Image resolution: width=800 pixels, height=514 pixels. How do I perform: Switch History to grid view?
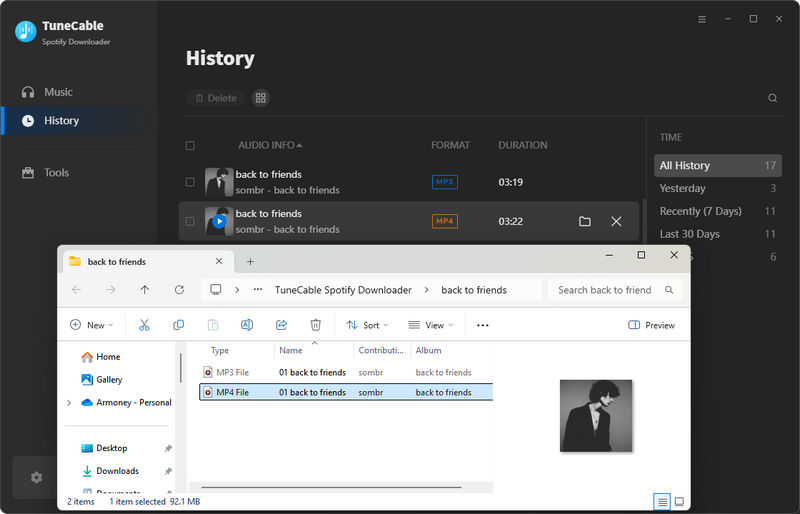pyautogui.click(x=261, y=98)
